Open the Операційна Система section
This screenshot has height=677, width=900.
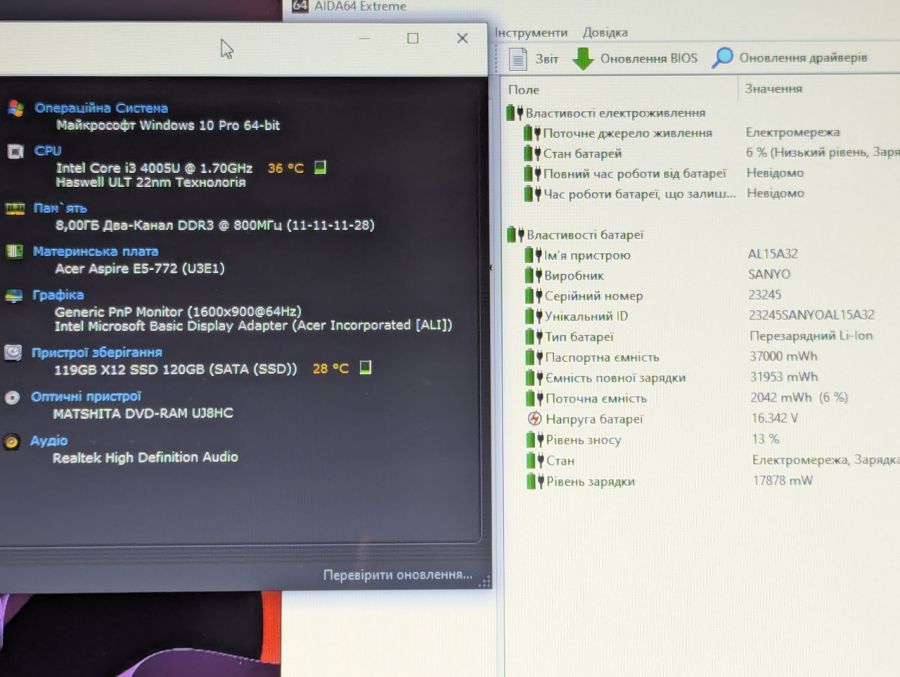[101, 108]
